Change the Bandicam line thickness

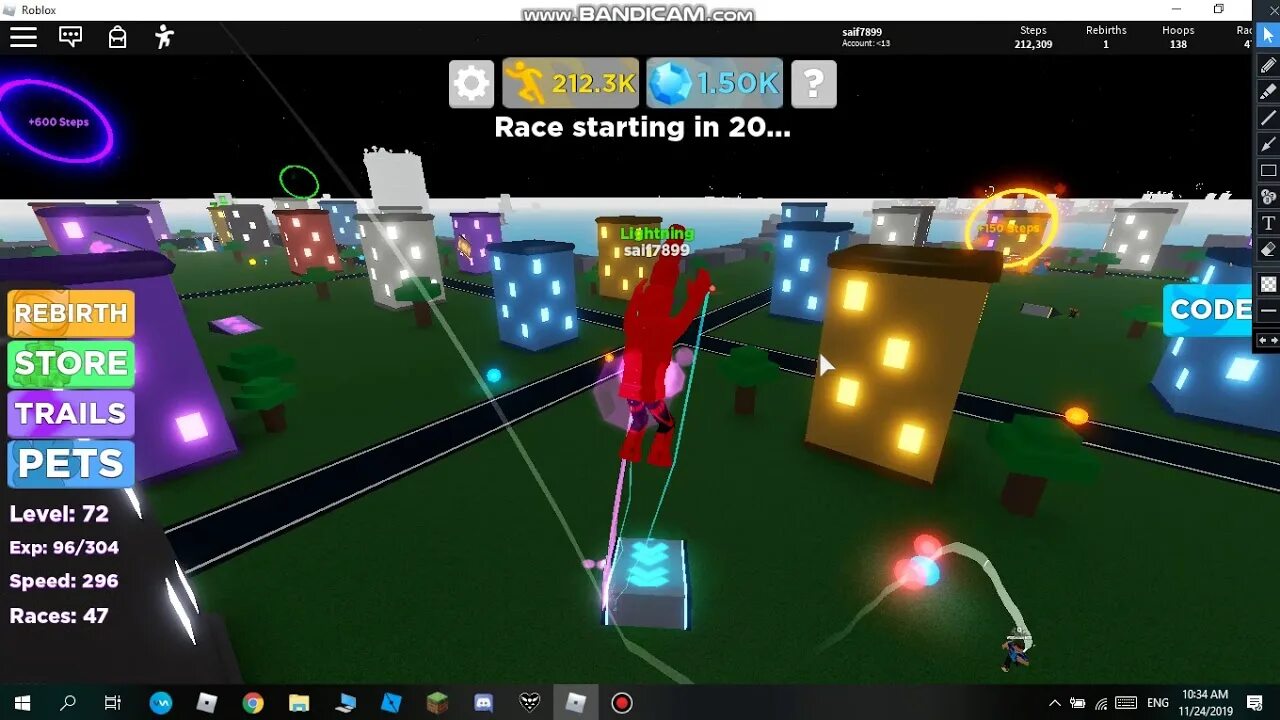pyautogui.click(x=1268, y=311)
